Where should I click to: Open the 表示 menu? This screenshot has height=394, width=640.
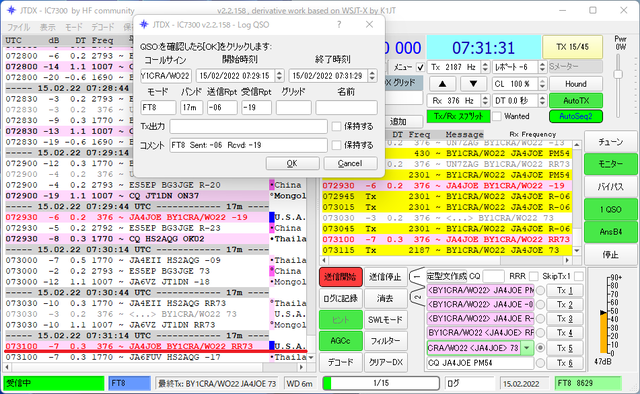47,27
